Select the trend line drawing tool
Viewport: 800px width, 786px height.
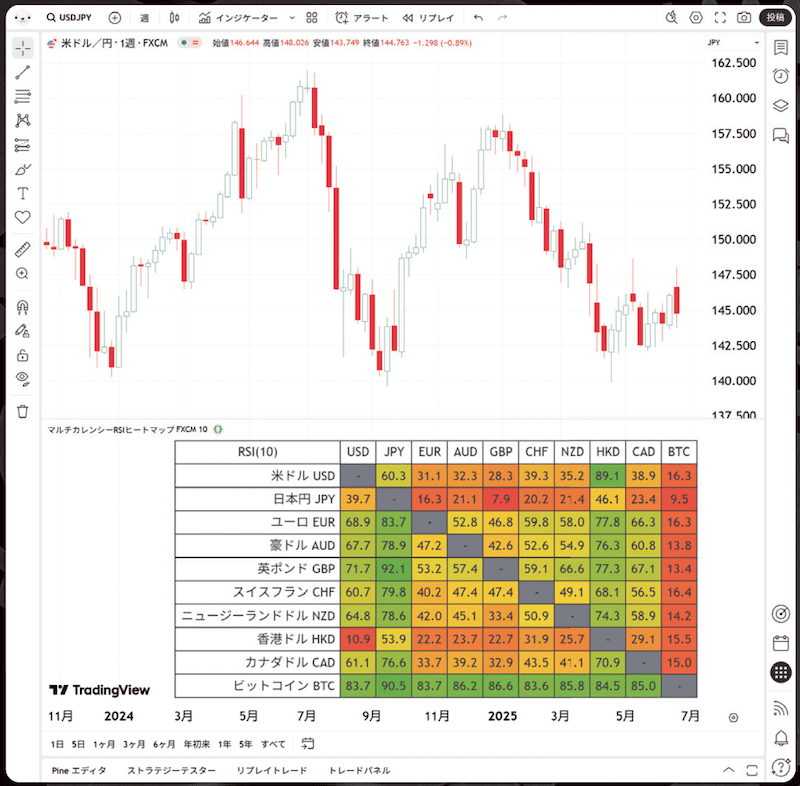[x=23, y=72]
